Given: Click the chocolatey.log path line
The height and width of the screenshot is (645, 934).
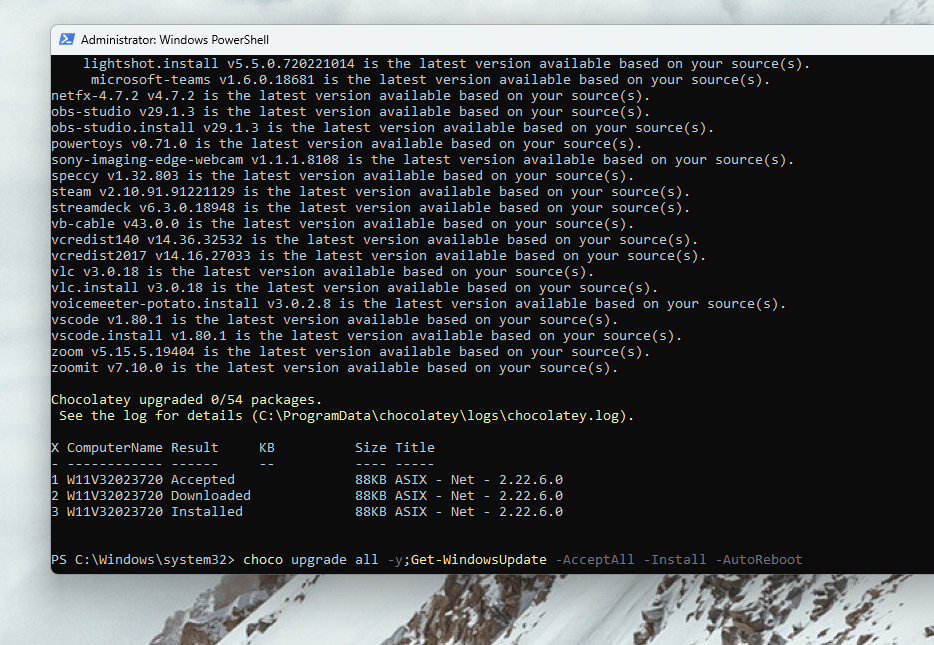Looking at the screenshot, I should coord(346,416).
